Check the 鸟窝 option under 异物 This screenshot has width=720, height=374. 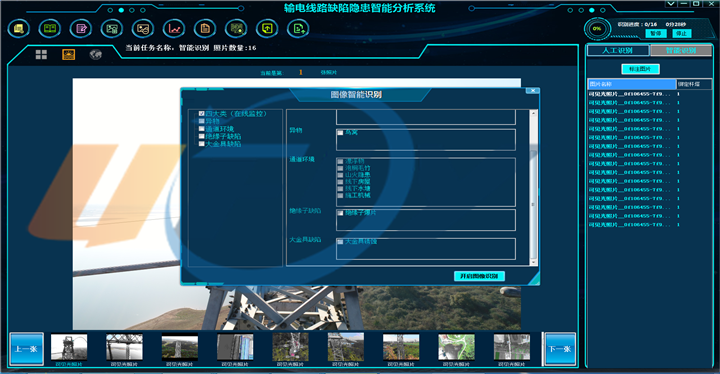(x=340, y=133)
